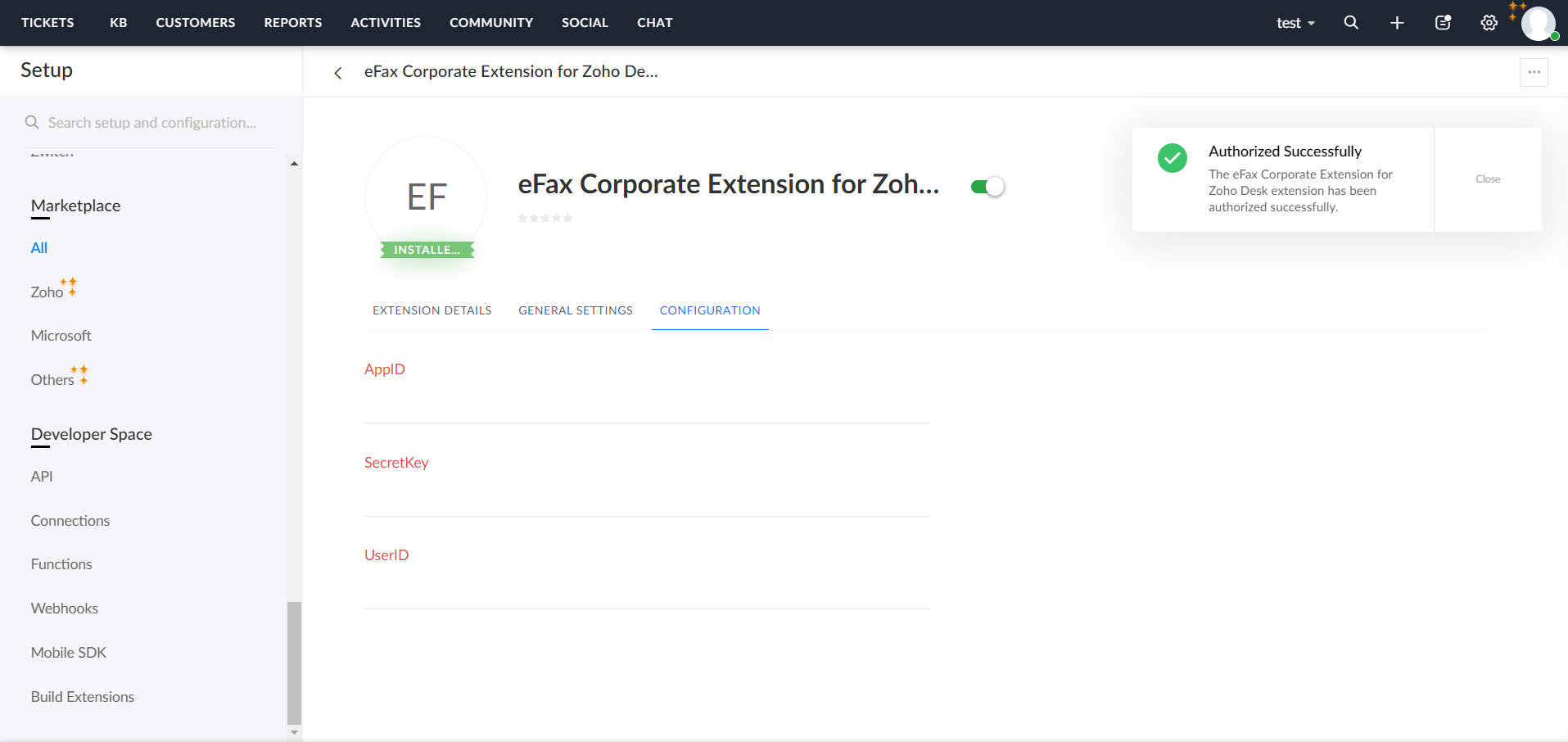Click the eFax extension title heading

click(729, 184)
